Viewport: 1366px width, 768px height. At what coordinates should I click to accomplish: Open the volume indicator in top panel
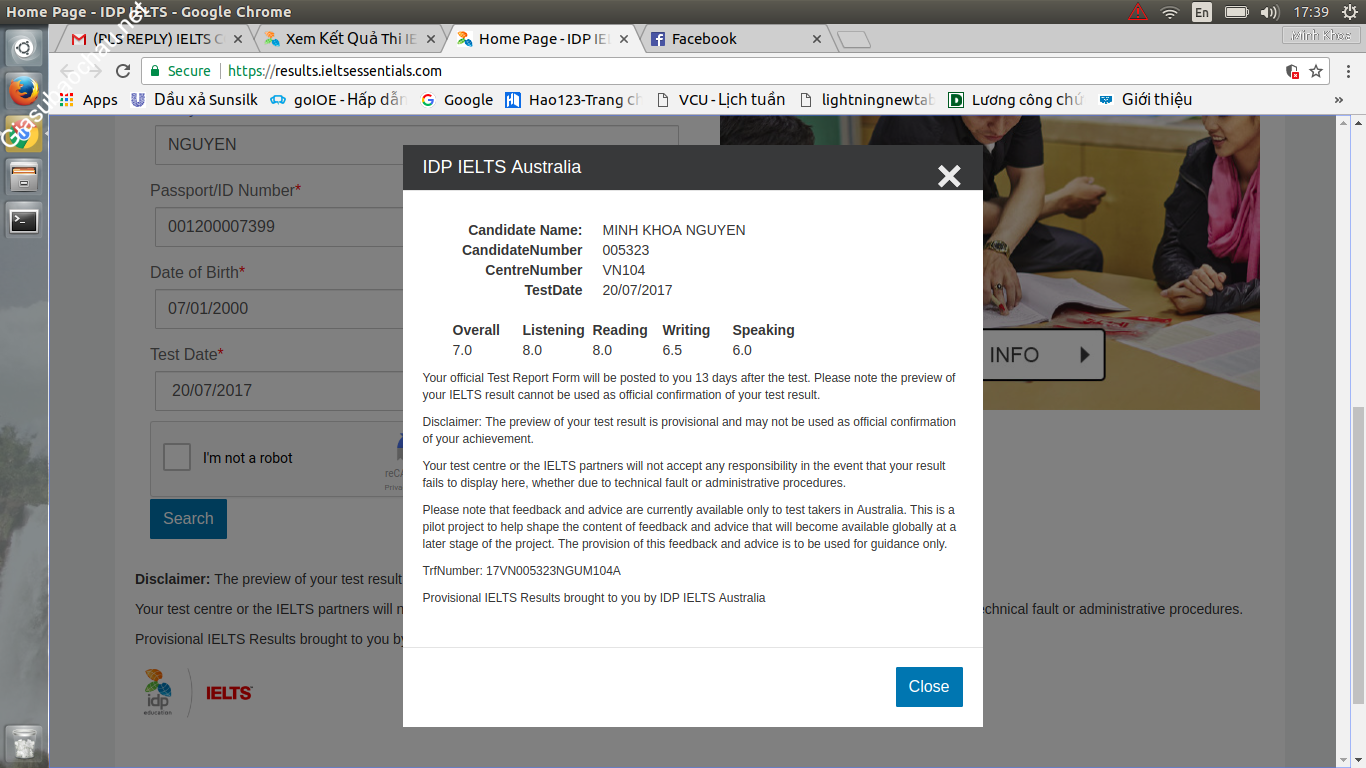click(x=1269, y=12)
